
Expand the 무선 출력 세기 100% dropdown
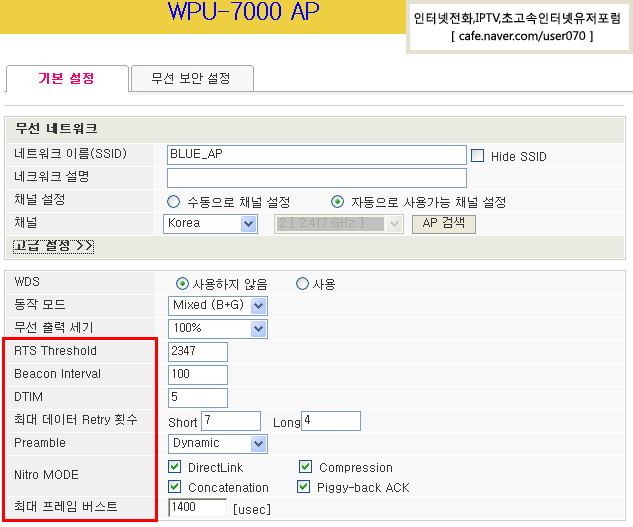[x=218, y=328]
